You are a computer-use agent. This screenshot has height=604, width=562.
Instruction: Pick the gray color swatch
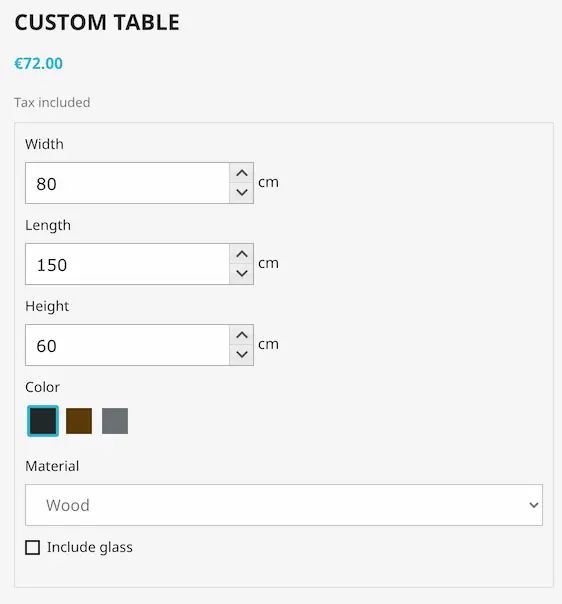point(115,421)
